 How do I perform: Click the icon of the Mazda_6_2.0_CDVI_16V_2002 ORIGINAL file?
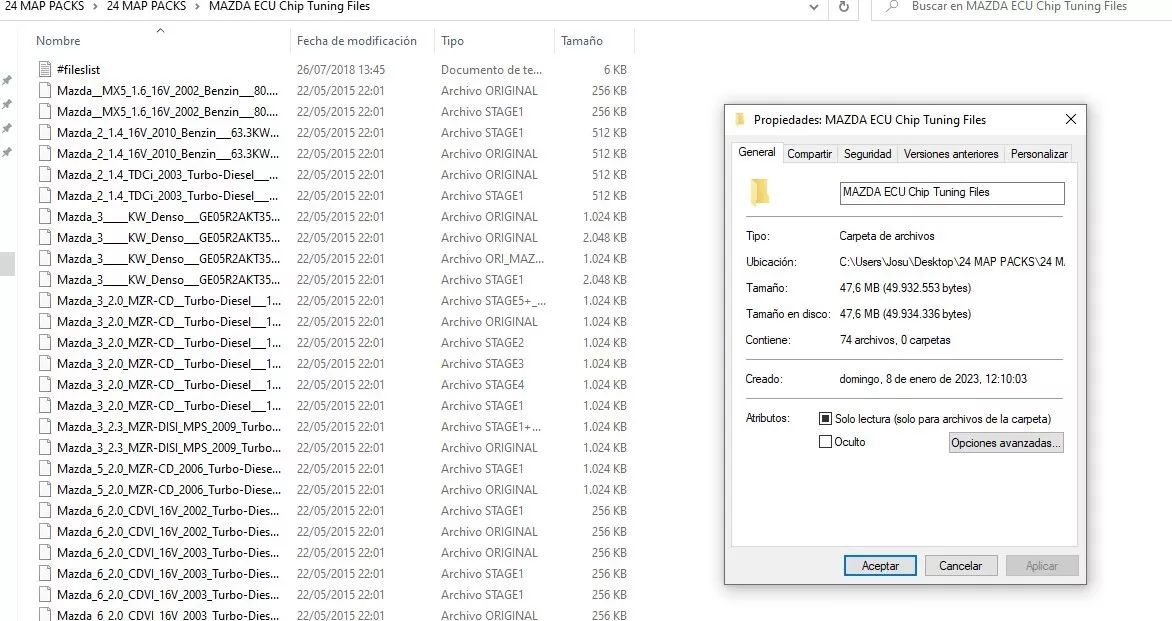(46, 531)
